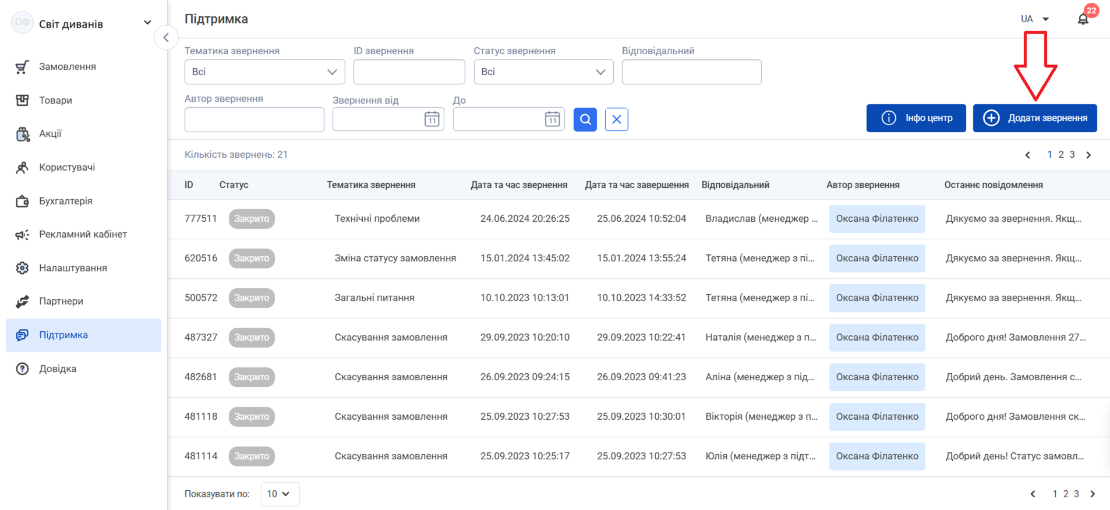Click the Акції shopping bag icon

point(21,134)
